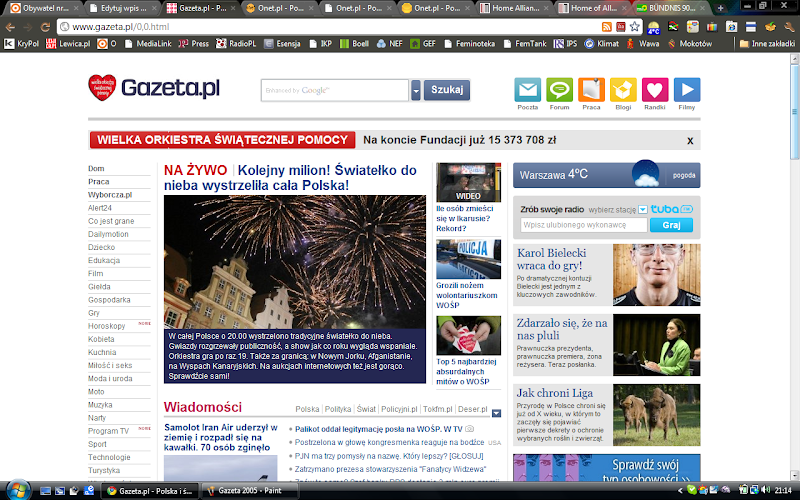Switch to the Edytuj wpis tab
800x500 pixels.
[x=122, y=8]
